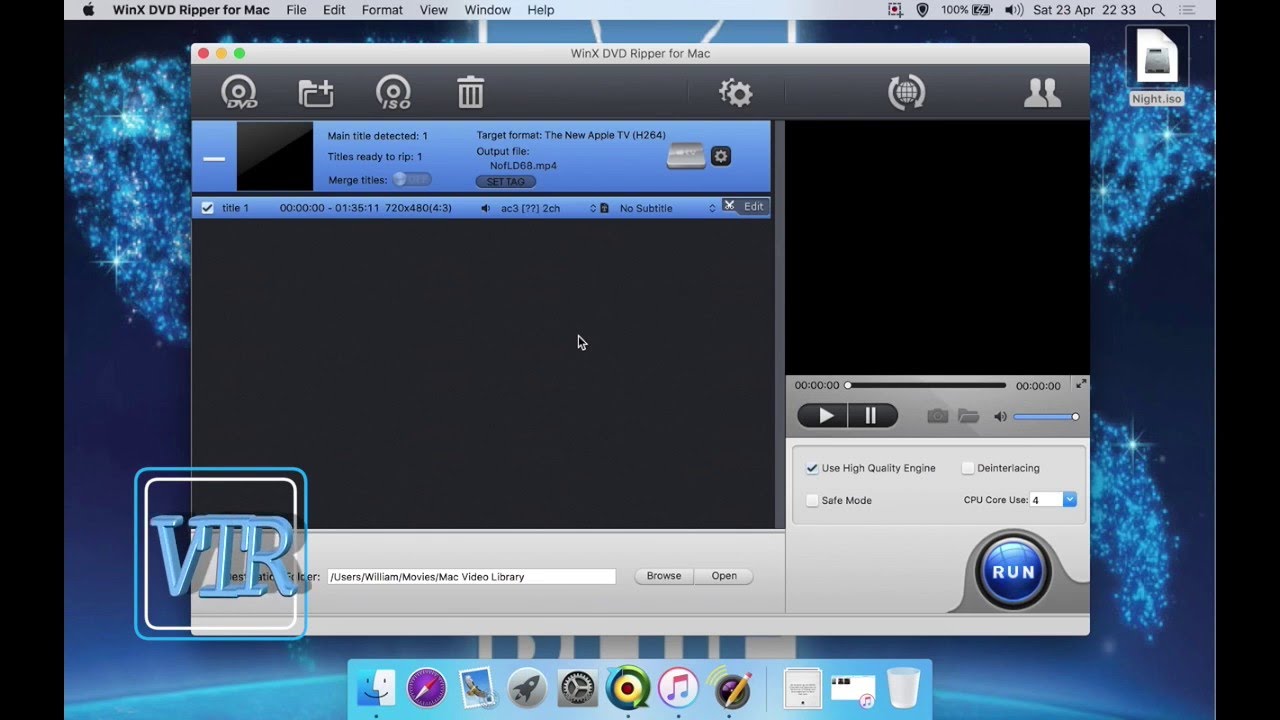
Task: Open the Trash in the Dock
Action: [x=903, y=688]
